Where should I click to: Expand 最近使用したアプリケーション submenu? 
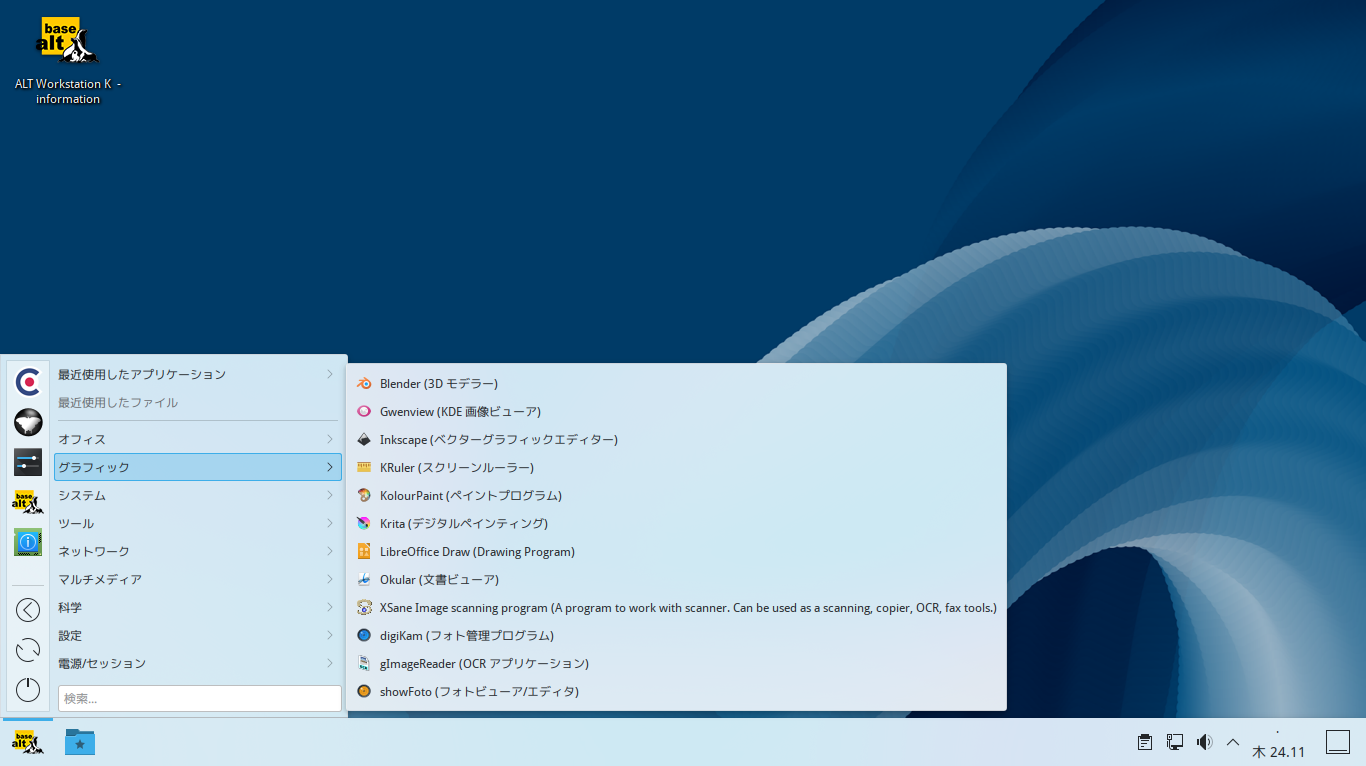198,374
